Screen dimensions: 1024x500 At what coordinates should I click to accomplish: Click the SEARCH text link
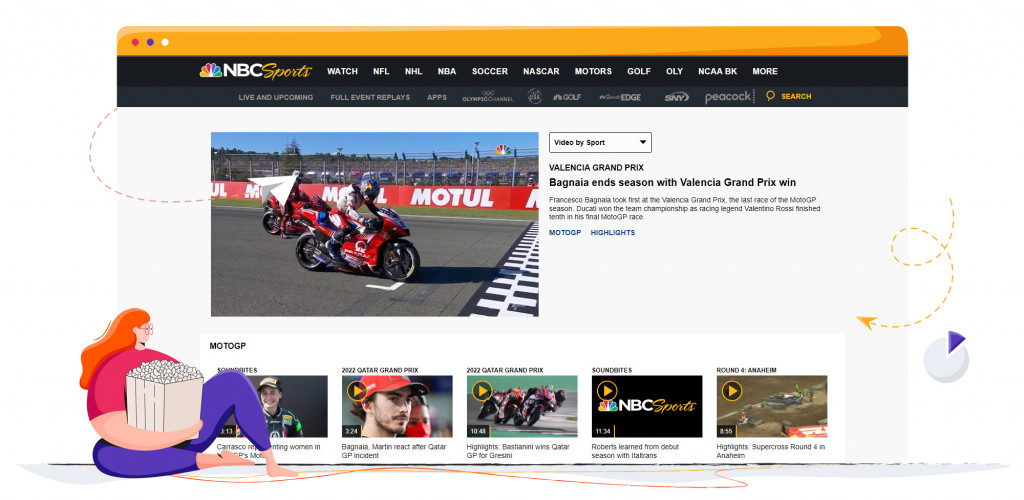[x=796, y=97]
